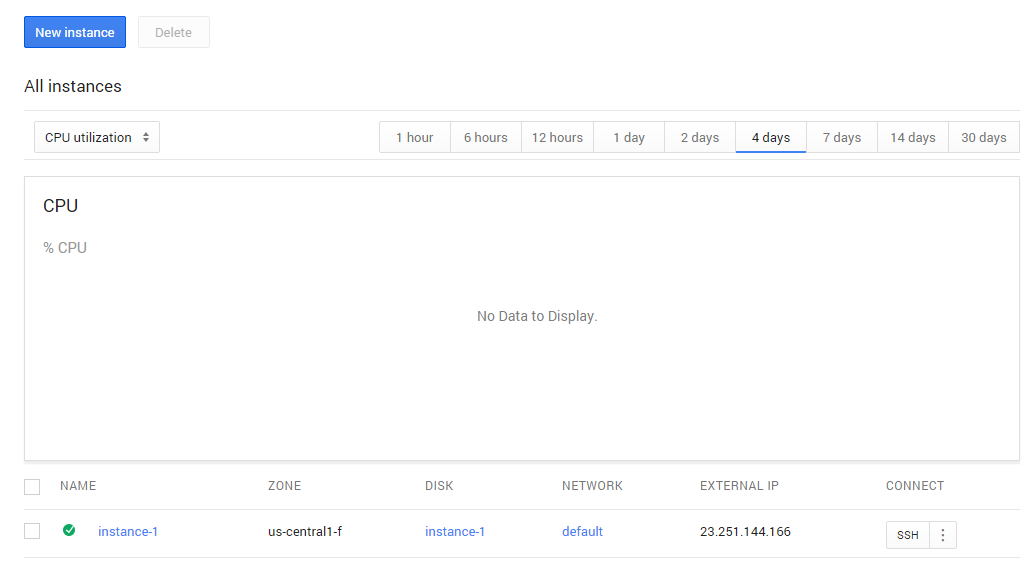Viewport: 1032px width, 585px height.
Task: Click the Delete button
Action: pos(174,32)
